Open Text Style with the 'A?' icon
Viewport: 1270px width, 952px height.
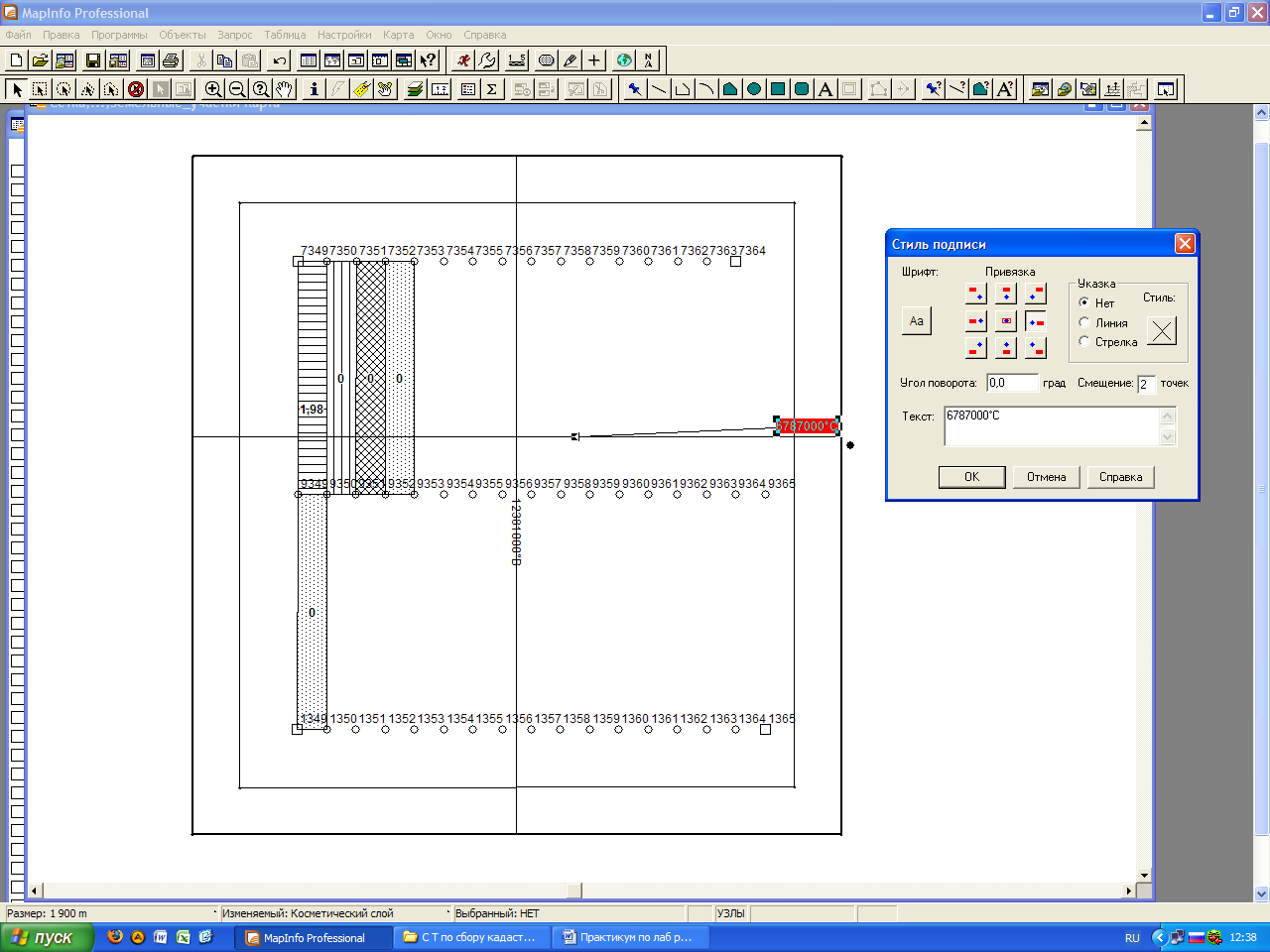(x=1005, y=89)
